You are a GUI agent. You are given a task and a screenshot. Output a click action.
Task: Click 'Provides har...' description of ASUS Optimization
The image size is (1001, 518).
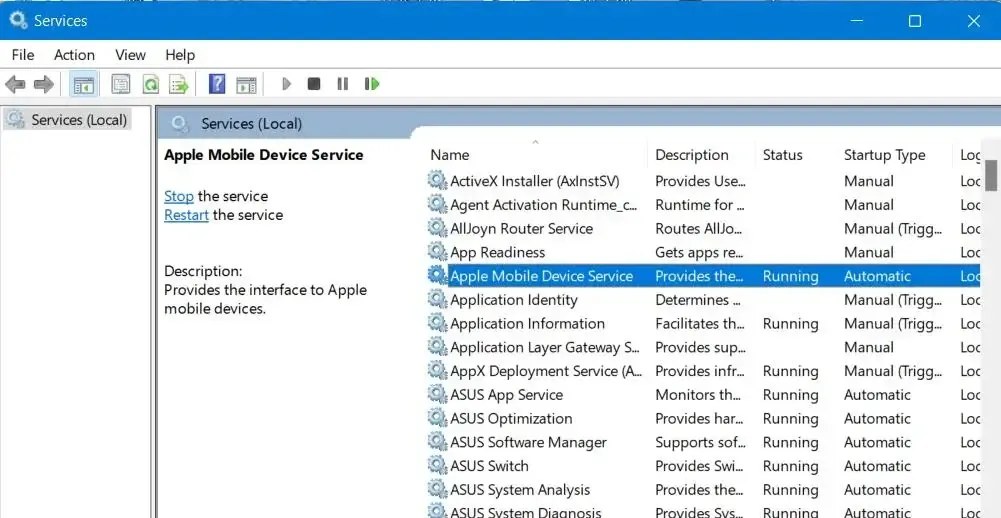(699, 418)
